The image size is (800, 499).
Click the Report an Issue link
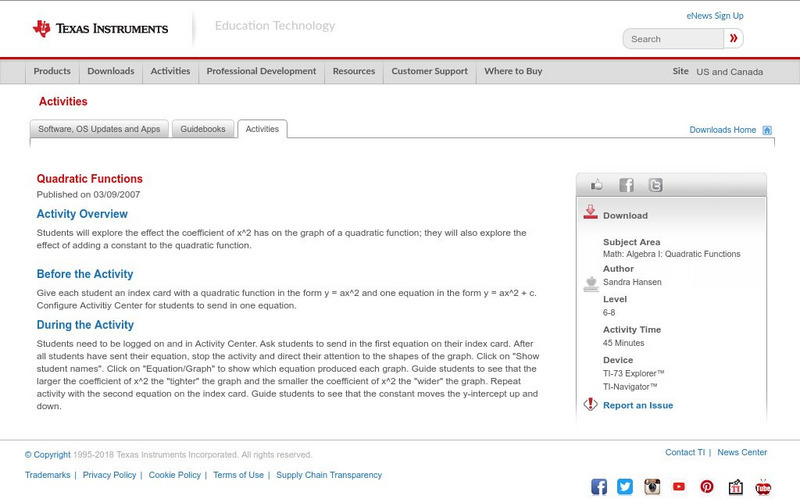coord(638,405)
